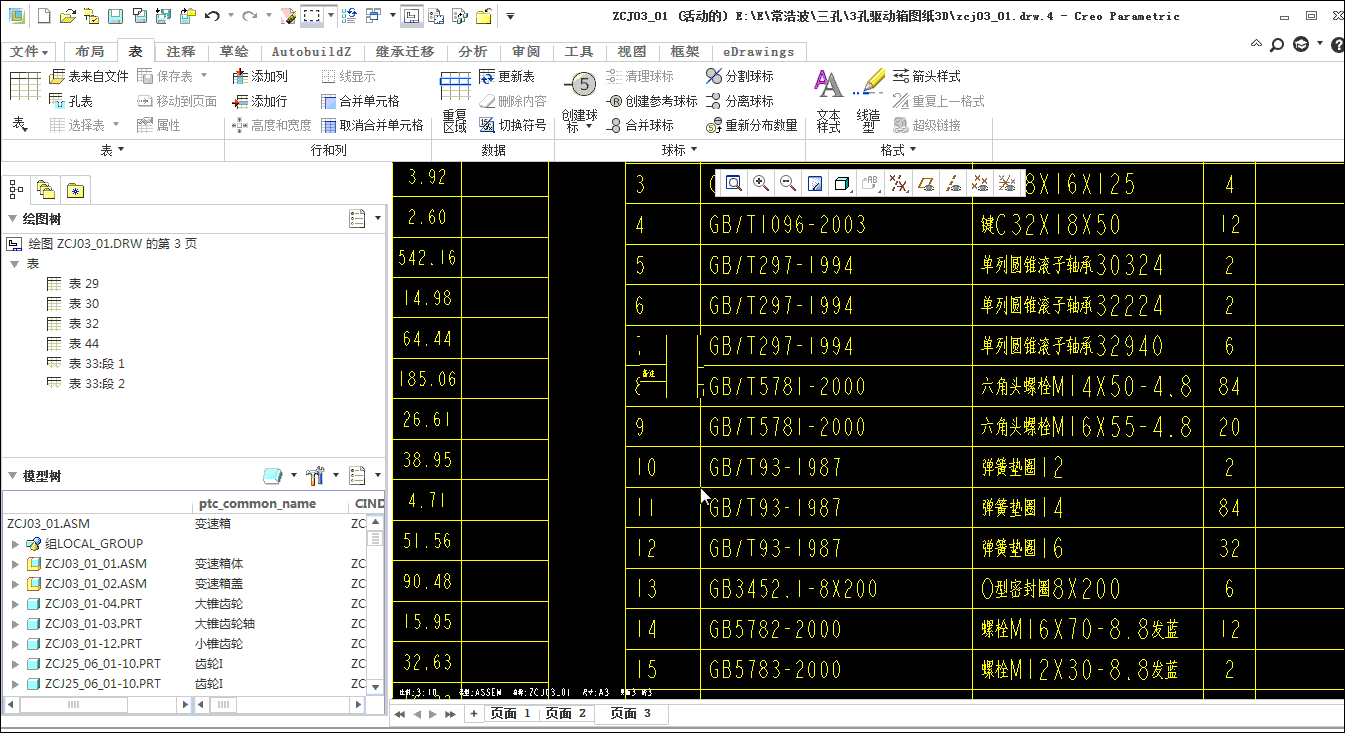
Task: Click Zoom In in graphics toolbar
Action: [x=761, y=183]
